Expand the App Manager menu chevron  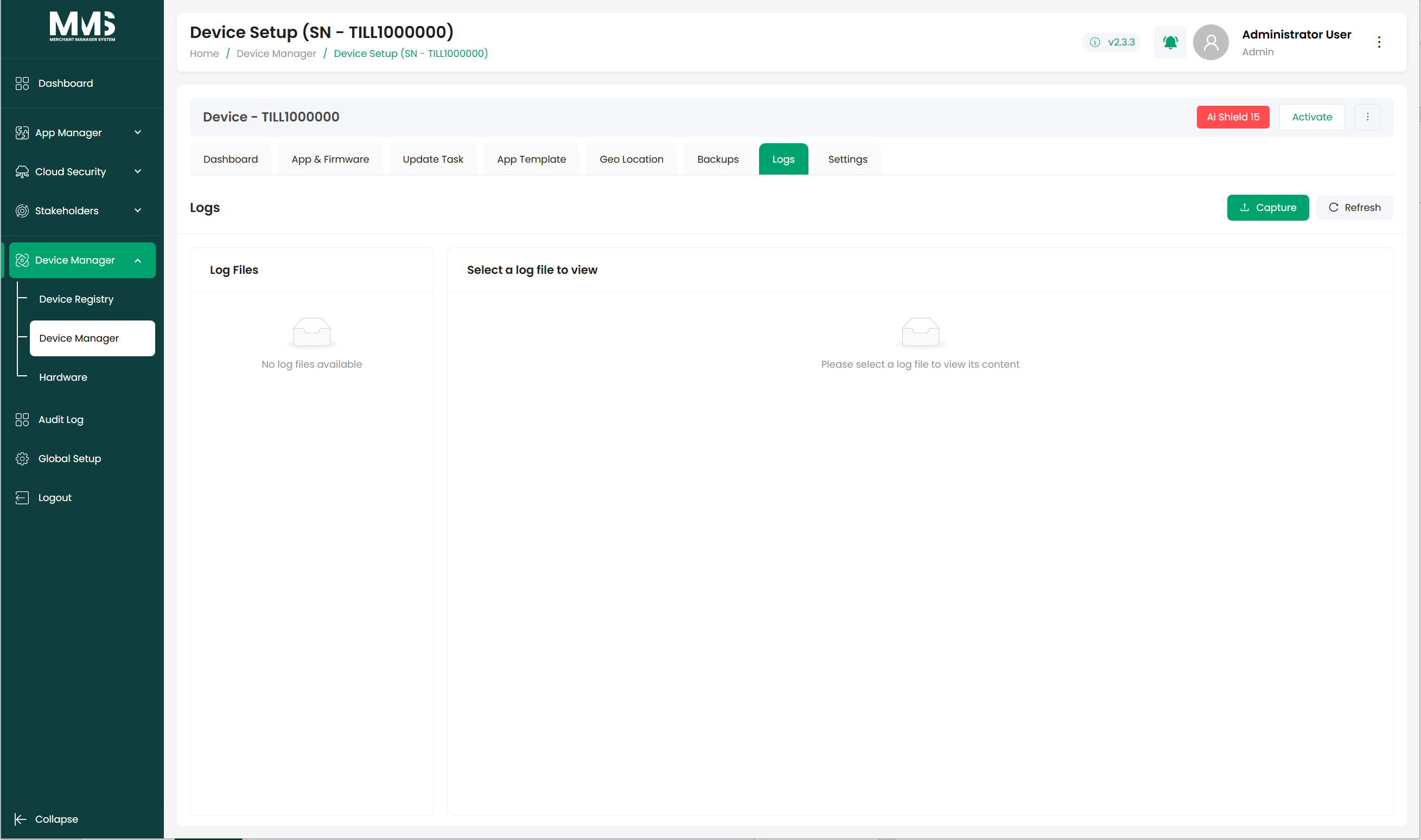(138, 132)
